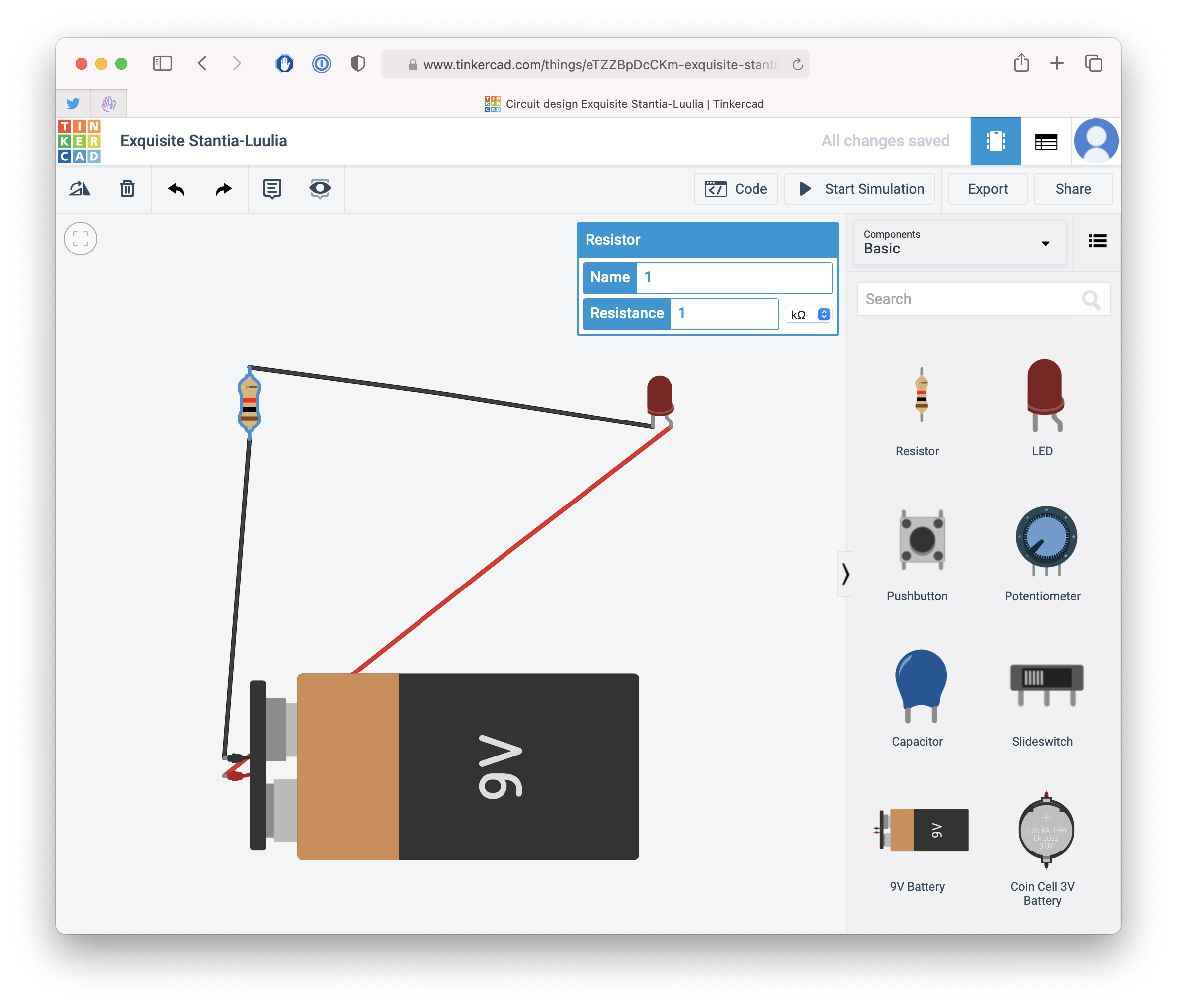This screenshot has height=1008, width=1177.
Task: Toggle notes visibility eye icon
Action: [320, 189]
